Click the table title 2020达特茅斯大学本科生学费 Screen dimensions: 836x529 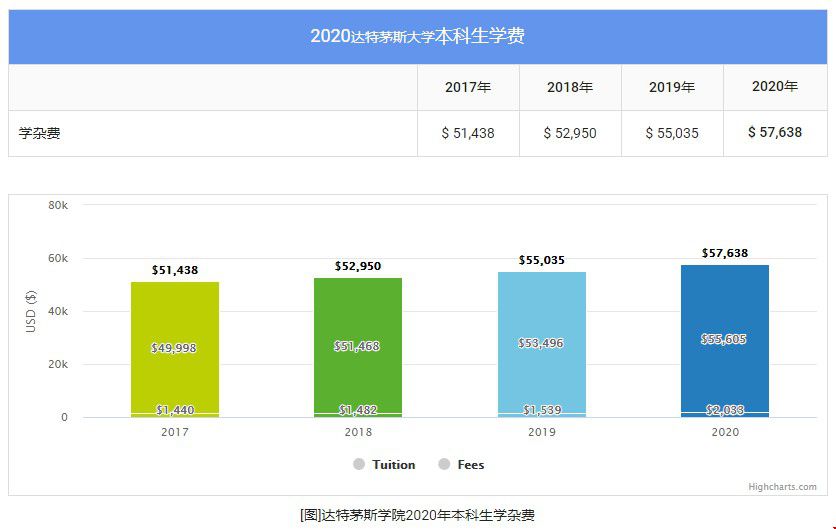point(417,36)
